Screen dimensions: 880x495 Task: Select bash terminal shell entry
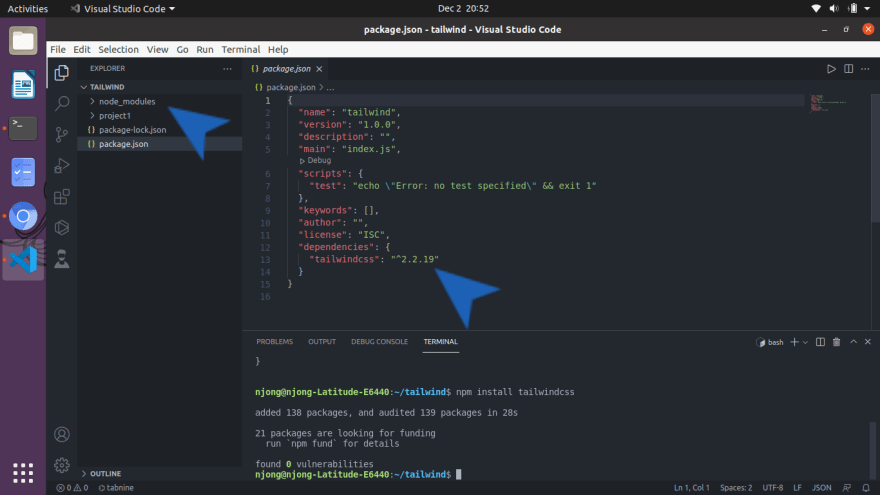(x=770, y=342)
